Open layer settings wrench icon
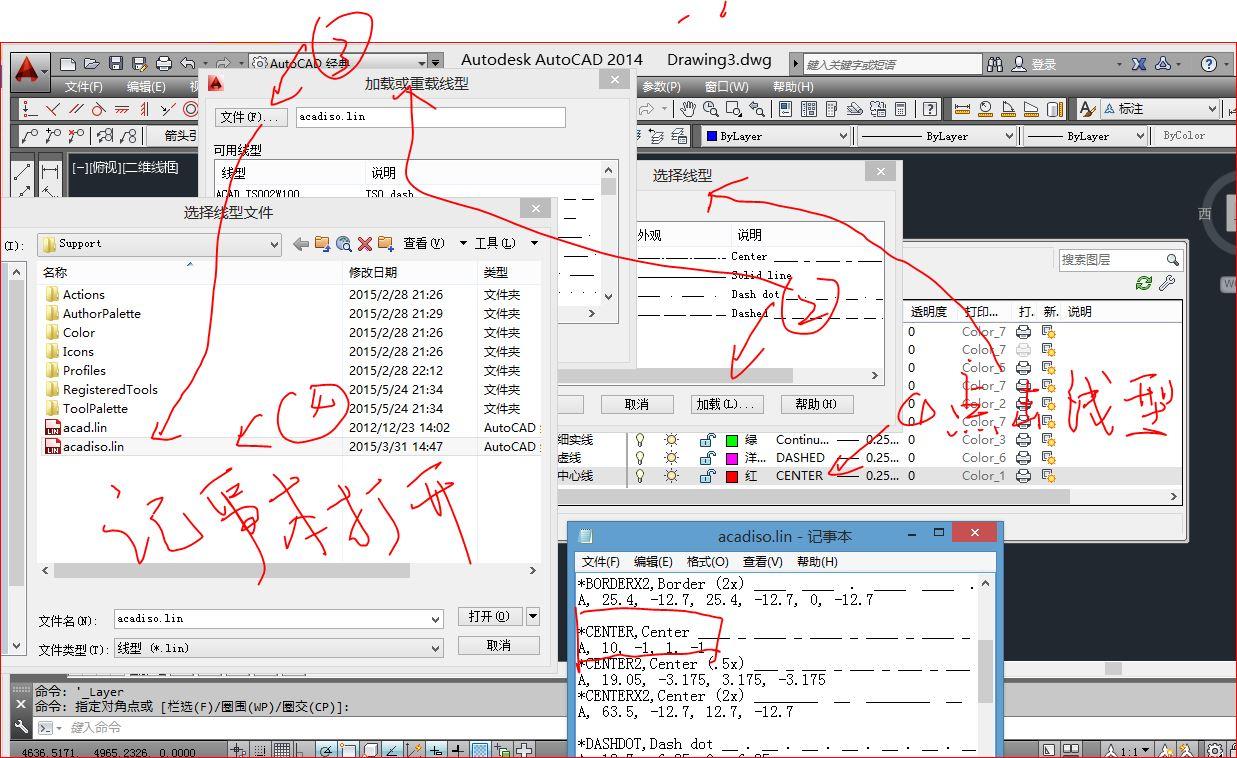The image size is (1237, 758). 1166,283
